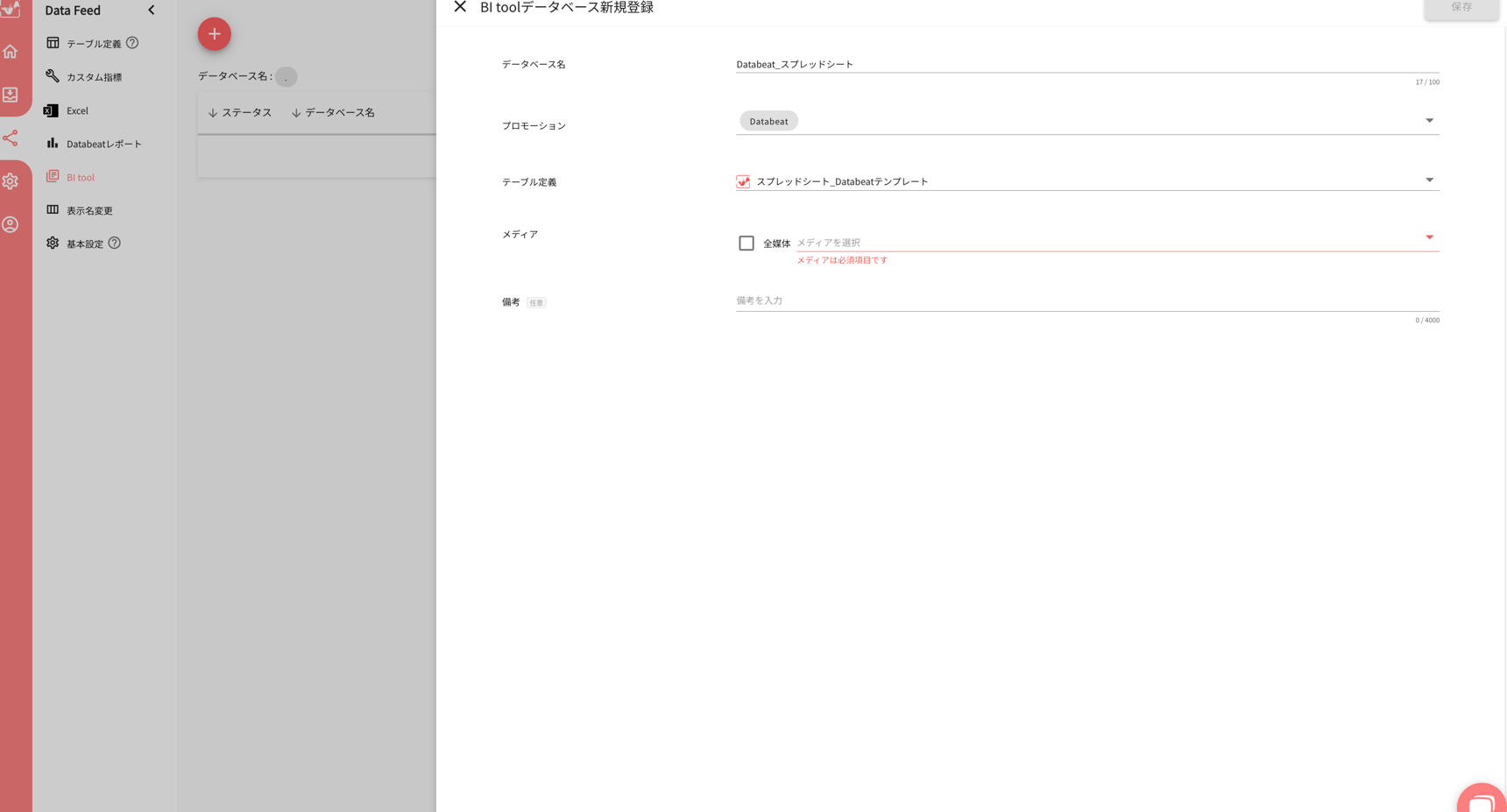Click the help icon next to テーブル定義
The height and width of the screenshot is (812, 1507).
[132, 42]
